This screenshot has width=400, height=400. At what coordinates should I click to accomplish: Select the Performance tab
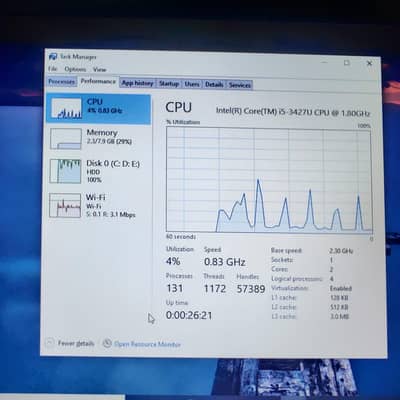pyautogui.click(x=98, y=82)
